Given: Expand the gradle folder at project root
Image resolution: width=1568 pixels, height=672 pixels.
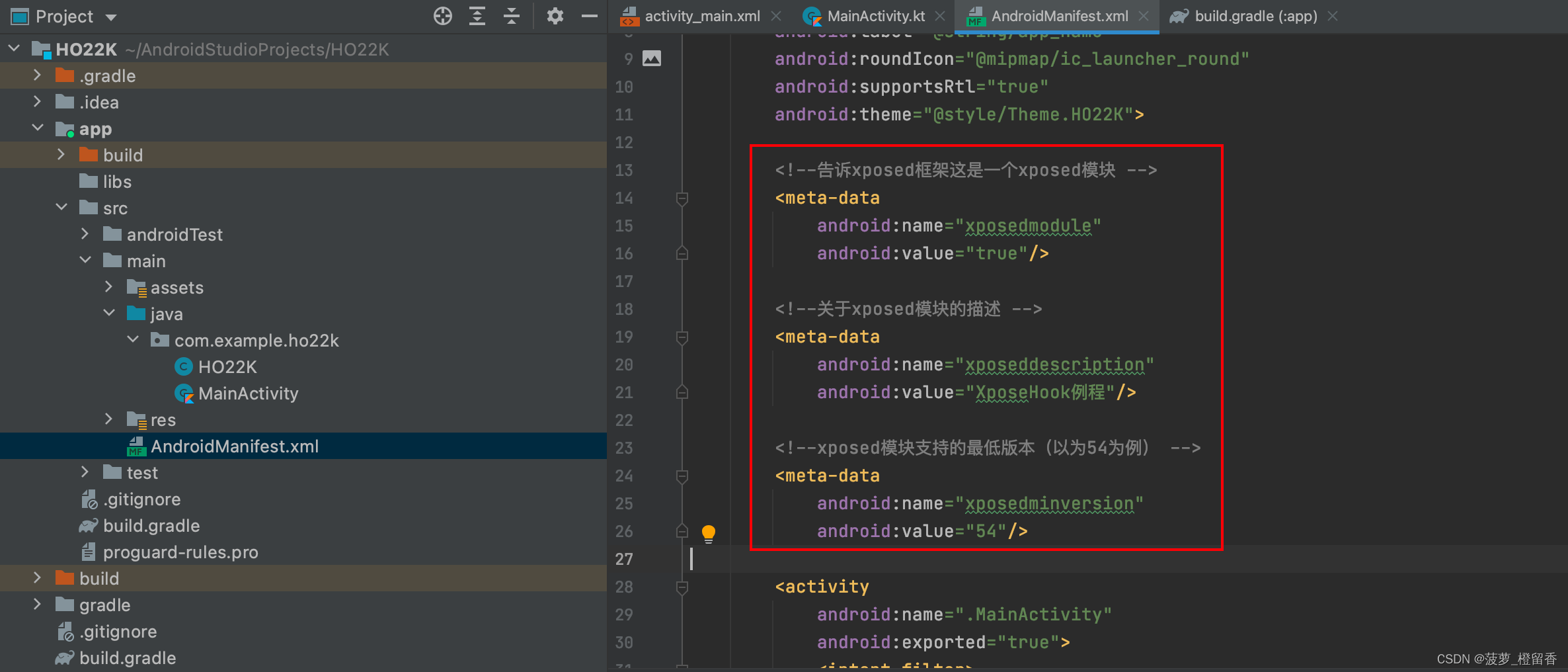Looking at the screenshot, I should (38, 604).
